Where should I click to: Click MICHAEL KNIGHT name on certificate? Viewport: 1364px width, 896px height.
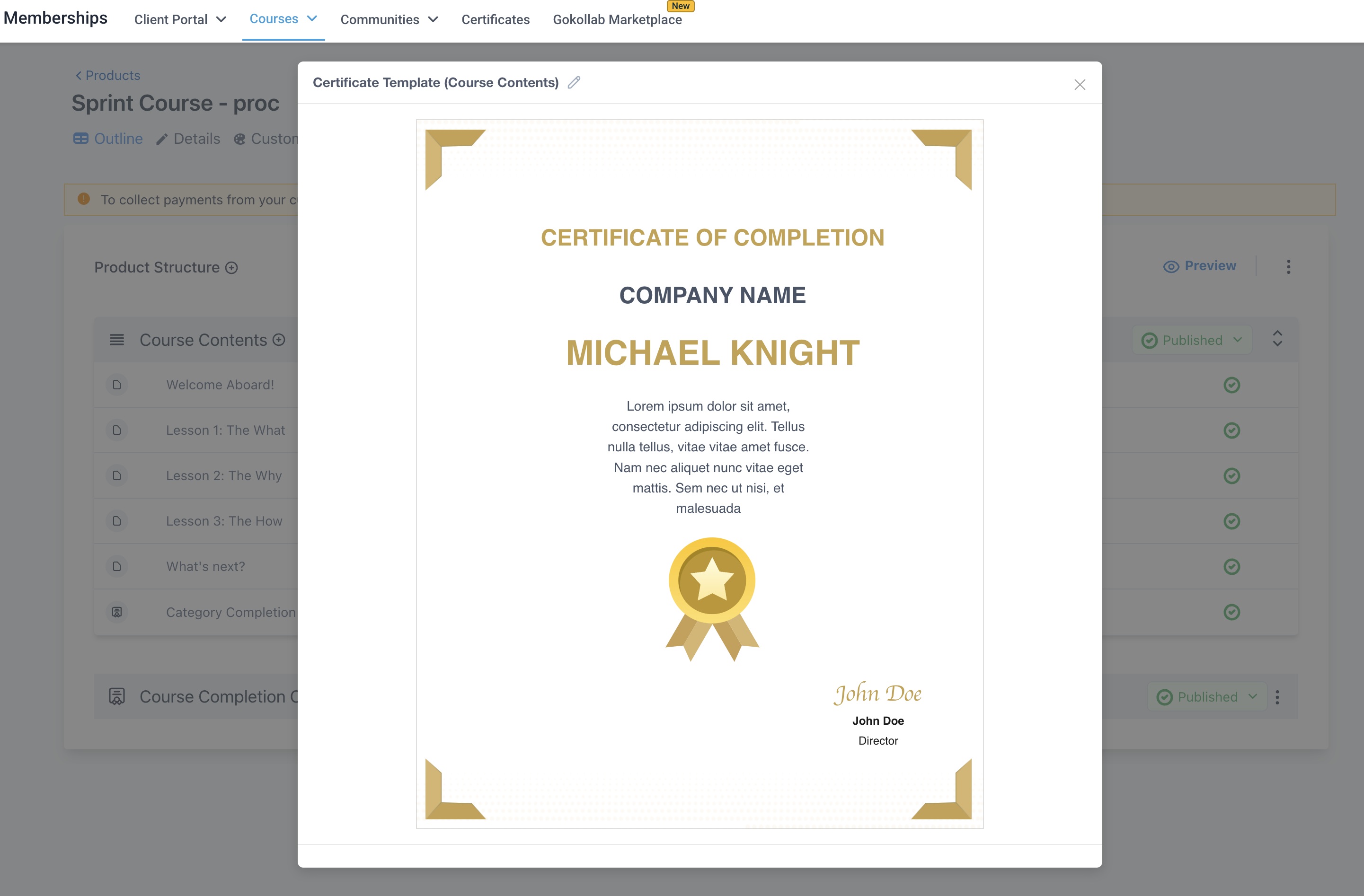tap(712, 352)
